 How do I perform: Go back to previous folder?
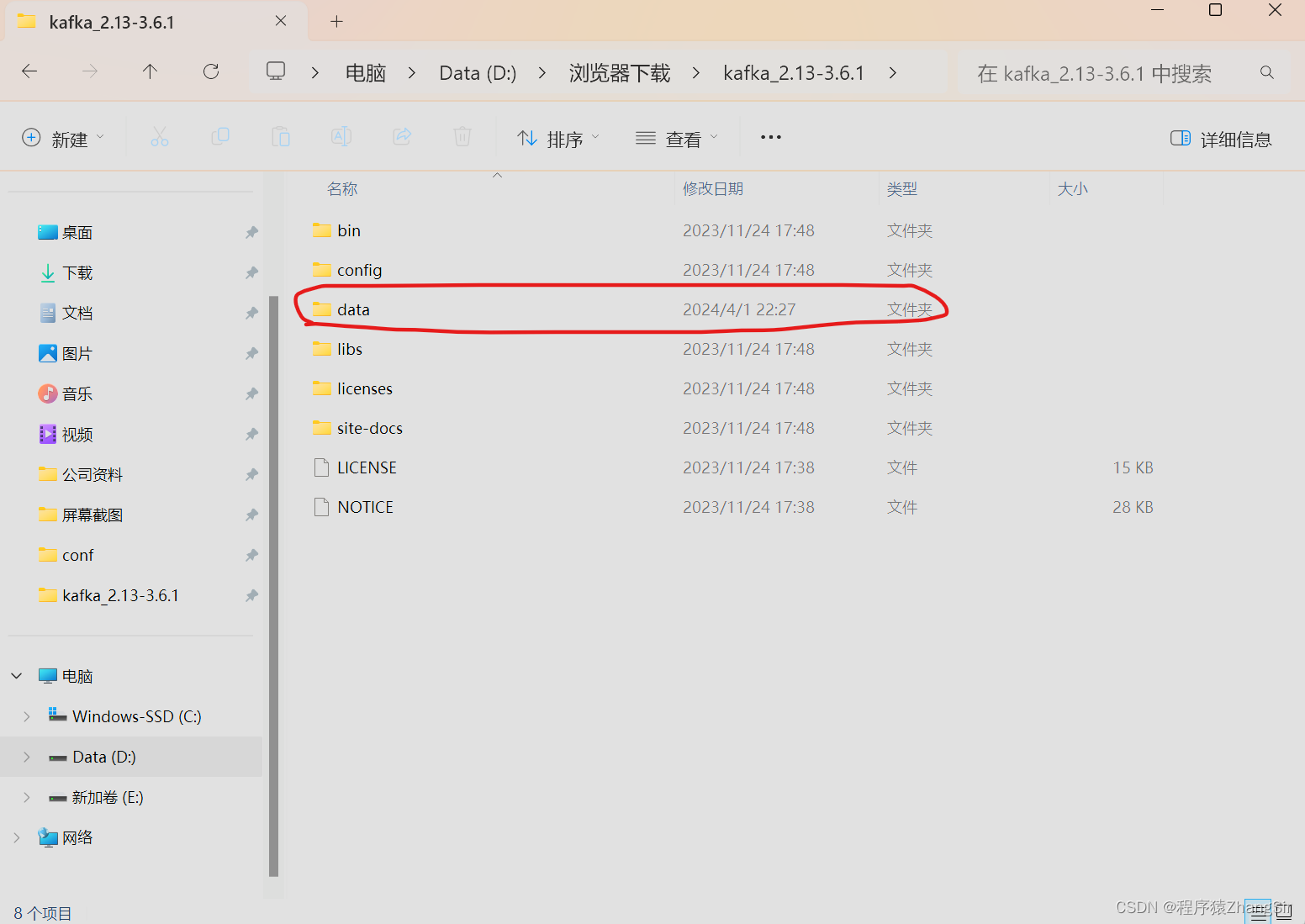[x=29, y=72]
